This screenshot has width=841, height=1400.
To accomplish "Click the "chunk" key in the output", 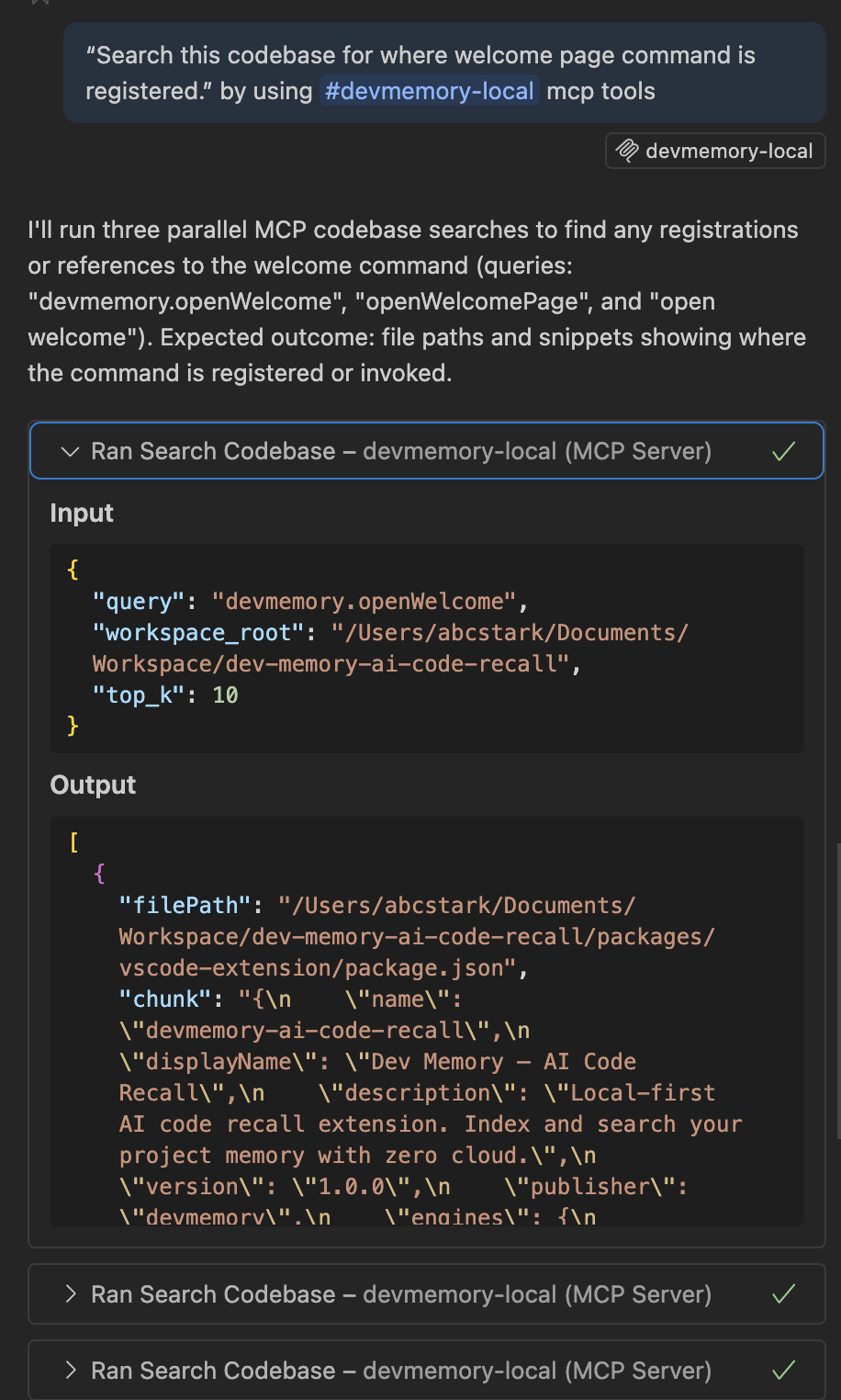I will point(165,999).
